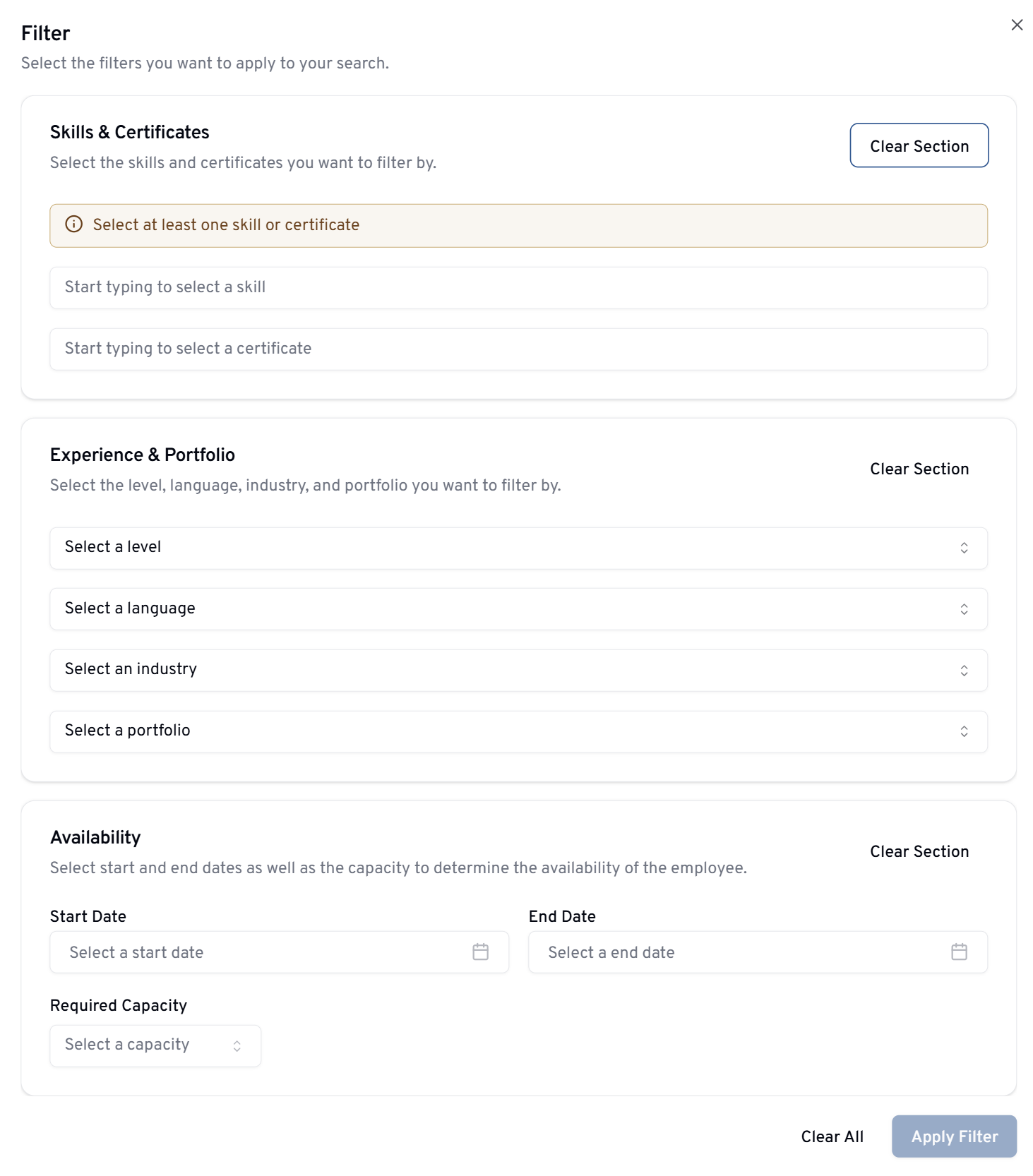Clear the Availability section

tap(919, 851)
